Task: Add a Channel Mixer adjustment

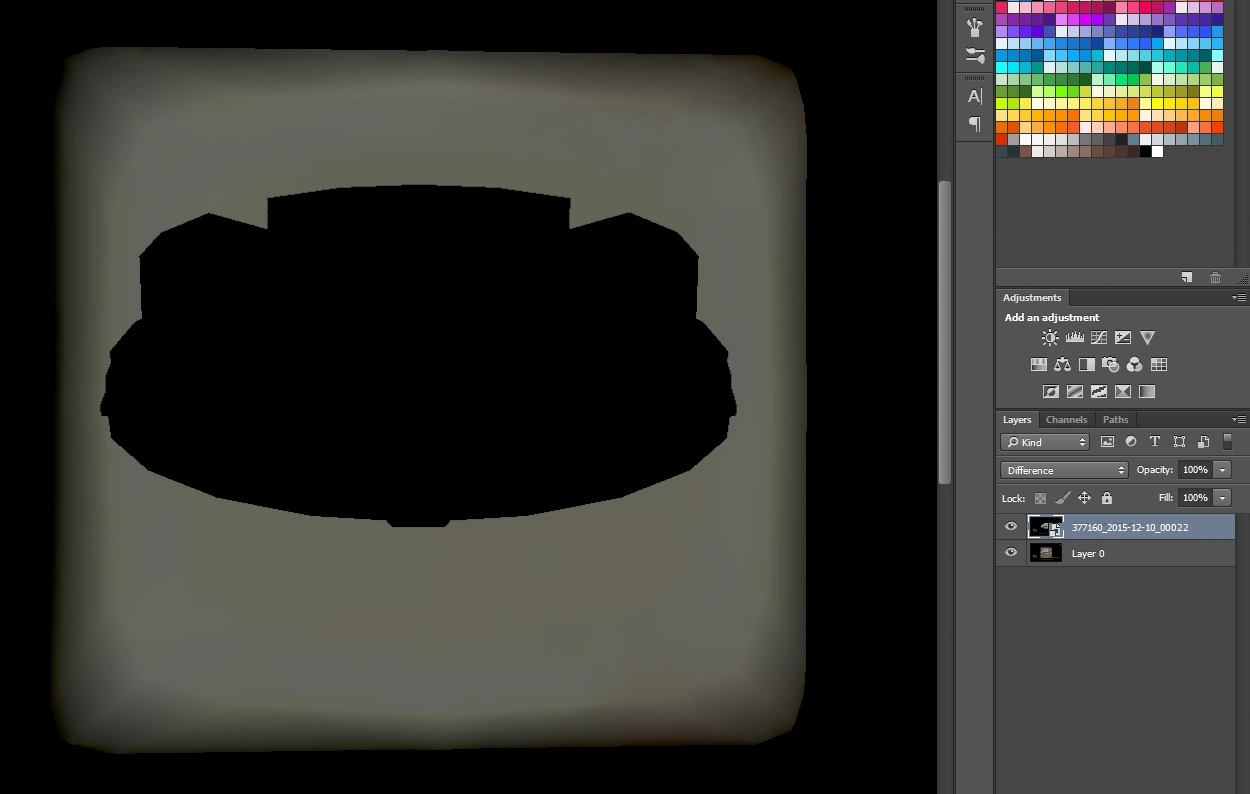Action: (1135, 365)
